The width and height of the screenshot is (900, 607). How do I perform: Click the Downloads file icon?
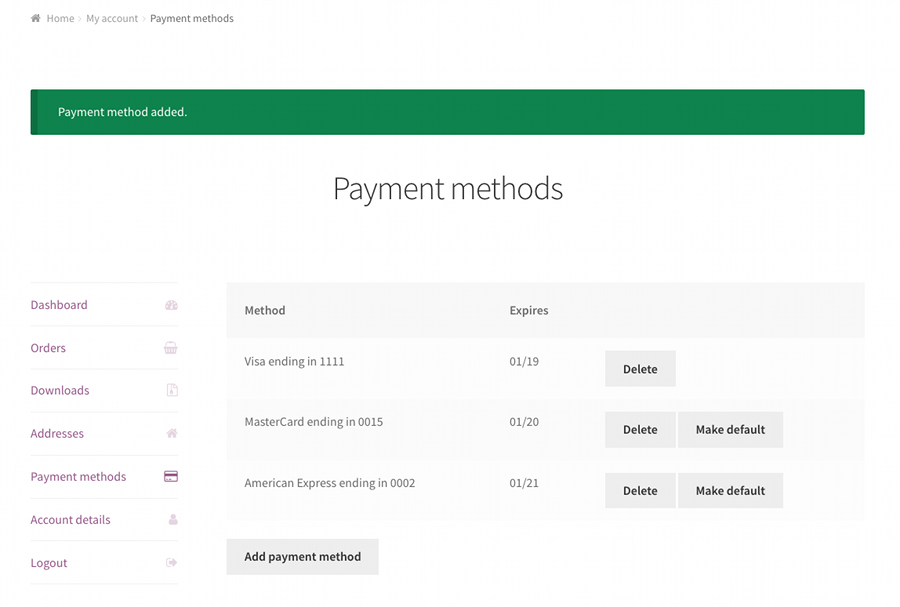click(172, 391)
